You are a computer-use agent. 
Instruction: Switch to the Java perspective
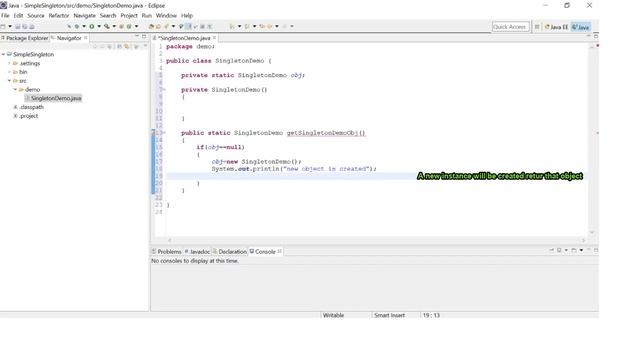(x=580, y=27)
